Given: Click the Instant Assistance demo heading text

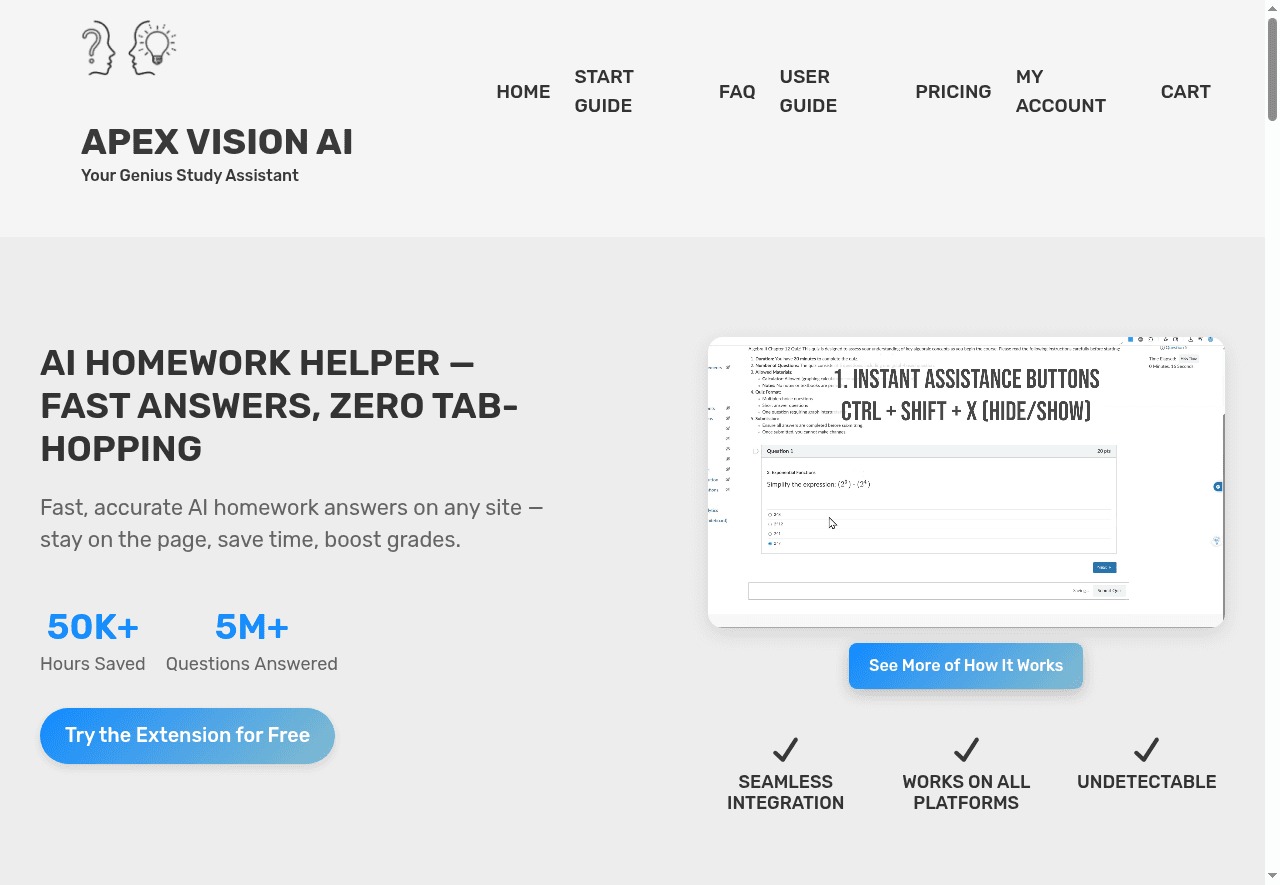Looking at the screenshot, I should tap(966, 380).
